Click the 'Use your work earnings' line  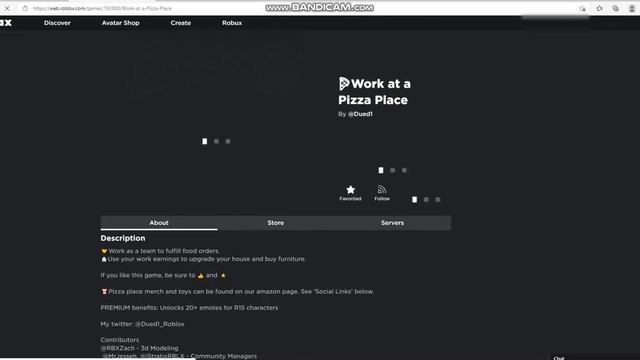pos(203,259)
